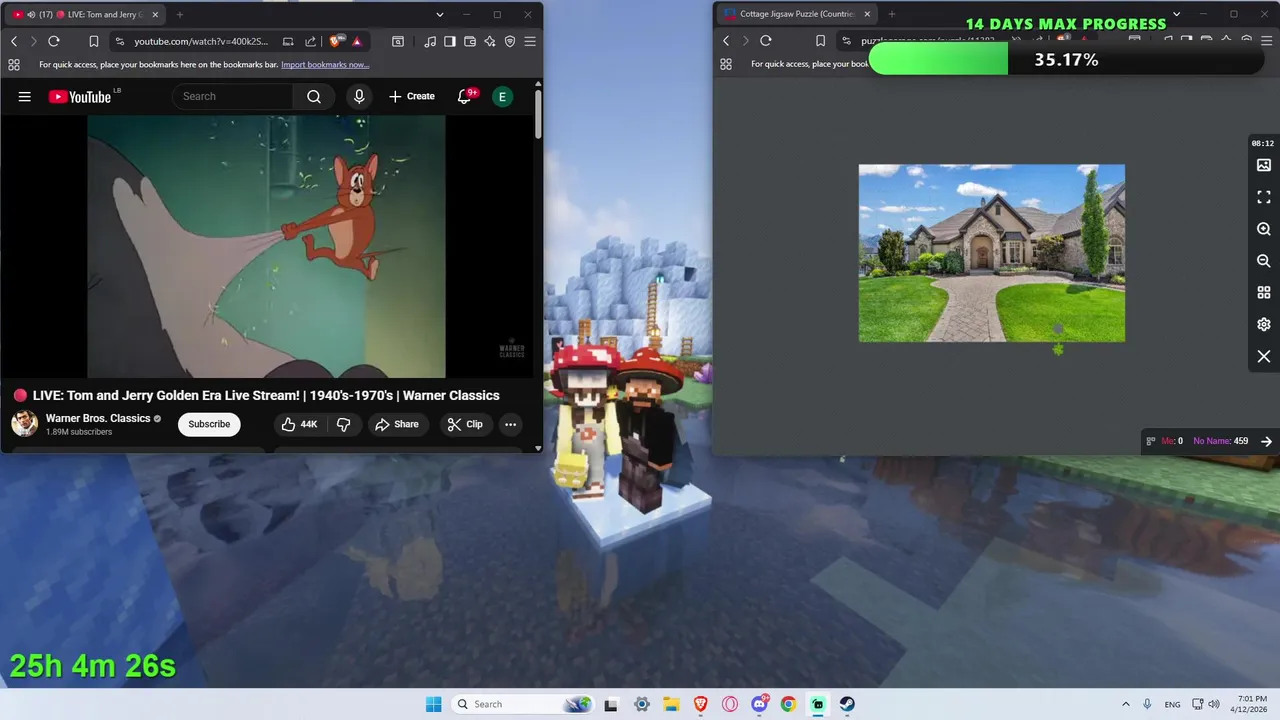This screenshot has height=720, width=1280.
Task: Close the puzzle side toolbar with the X
Action: [x=1264, y=357]
